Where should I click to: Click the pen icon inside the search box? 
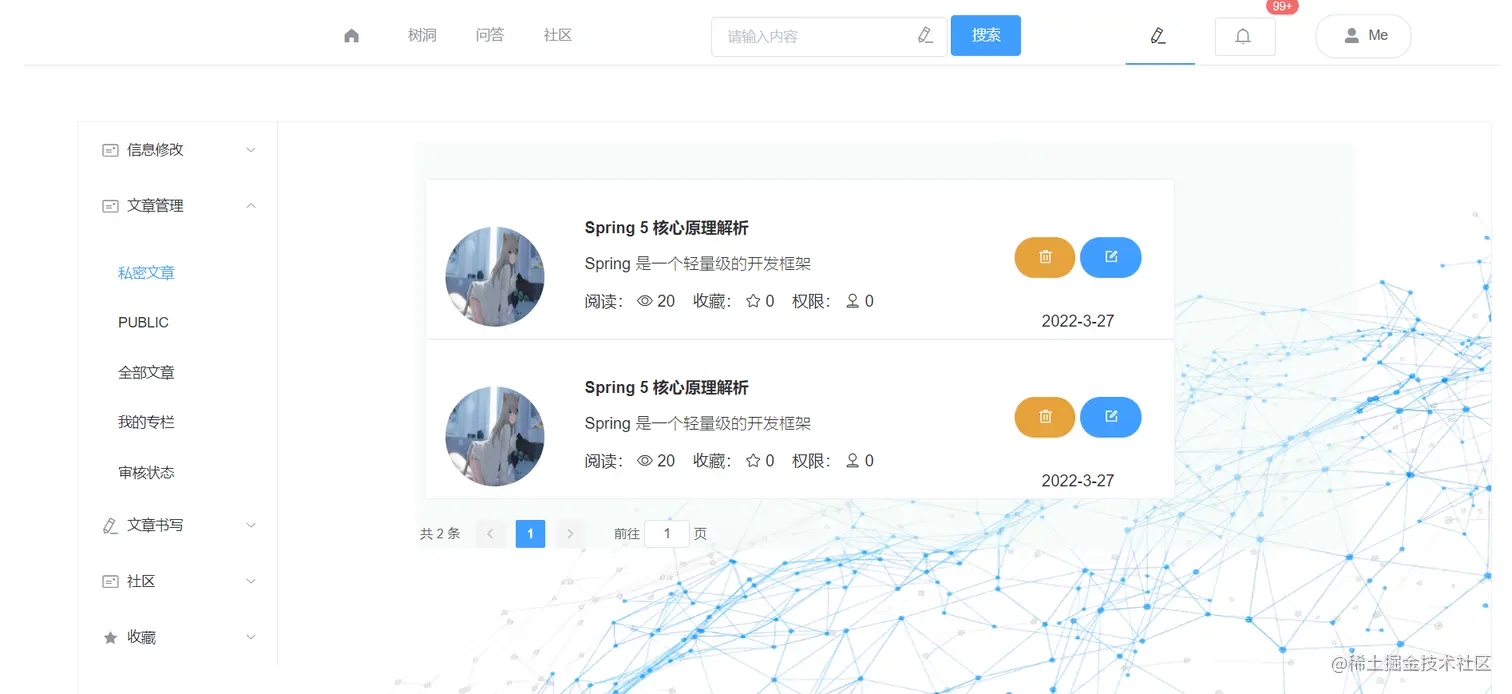point(925,35)
